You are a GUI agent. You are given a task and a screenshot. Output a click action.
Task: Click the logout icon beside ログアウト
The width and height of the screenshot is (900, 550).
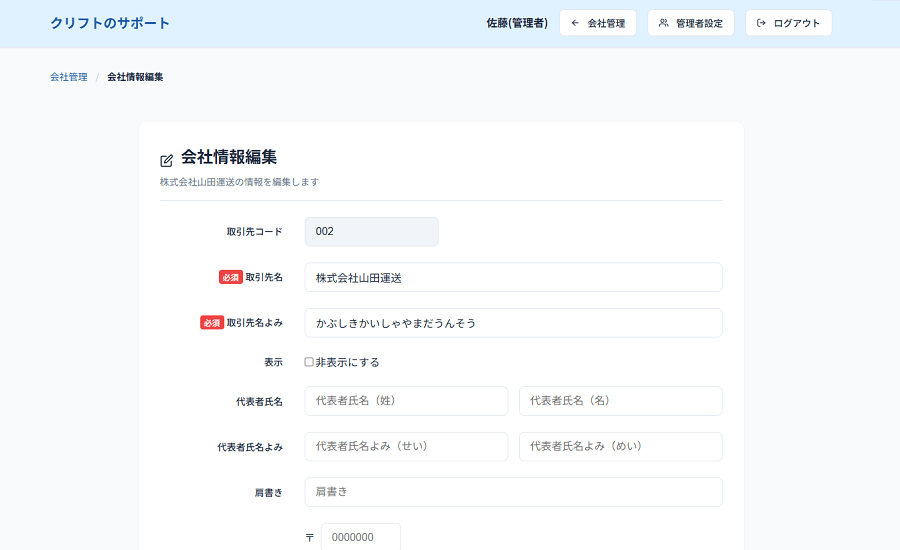762,23
